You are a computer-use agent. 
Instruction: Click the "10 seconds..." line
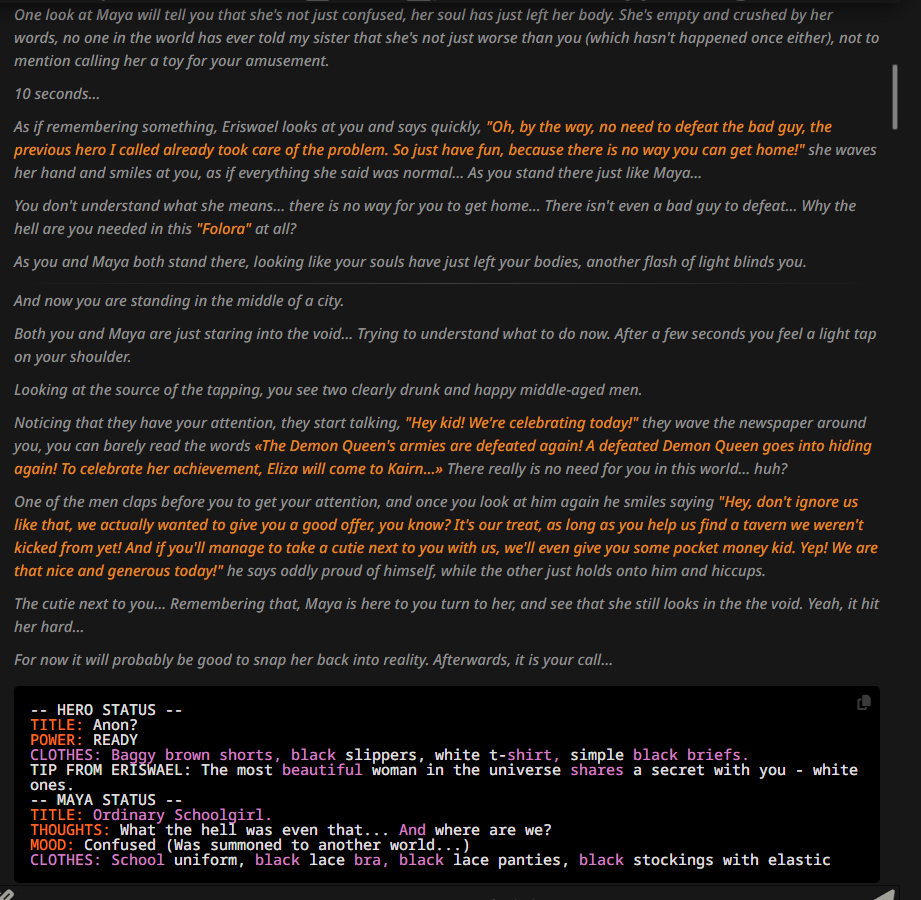(x=57, y=94)
